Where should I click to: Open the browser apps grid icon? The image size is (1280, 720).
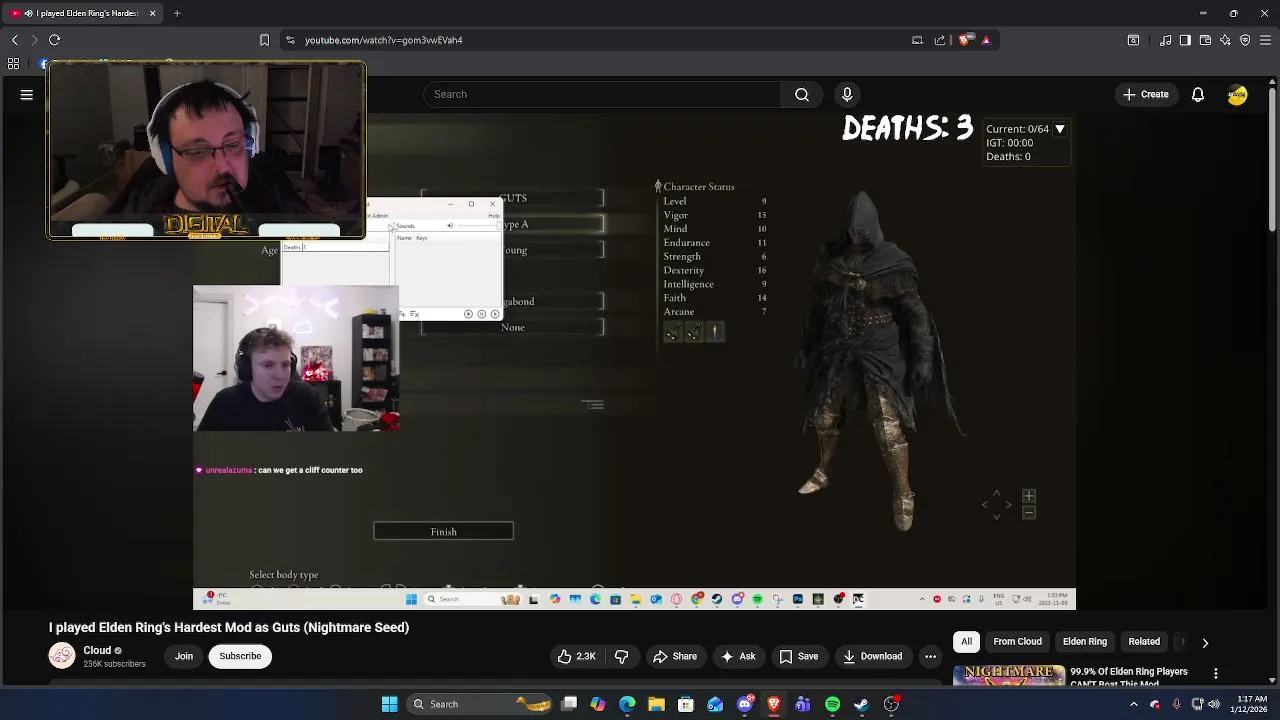[13, 63]
